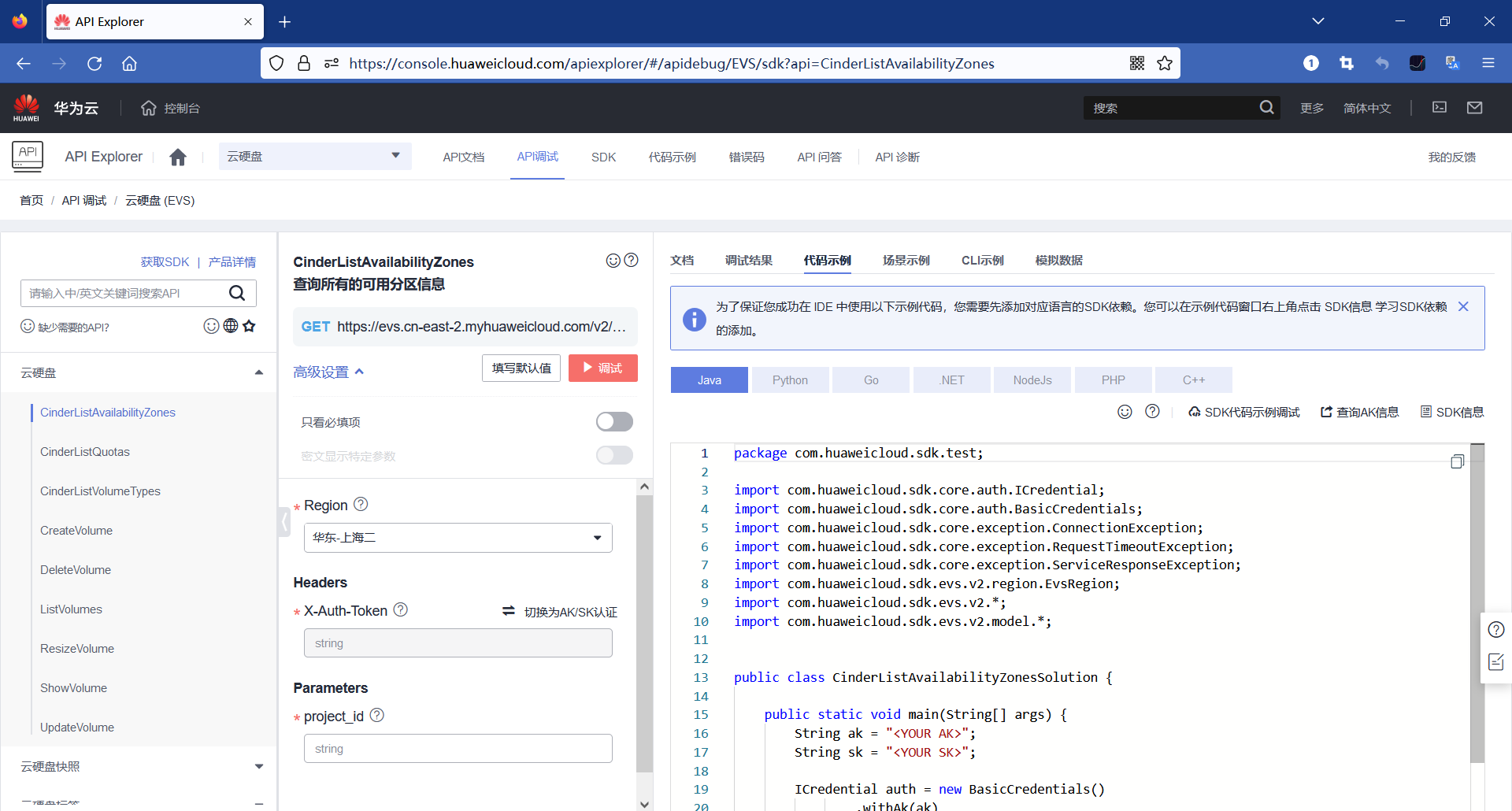This screenshot has height=811, width=1512.
Task: Focus the API keyword search field
Action: (x=124, y=293)
